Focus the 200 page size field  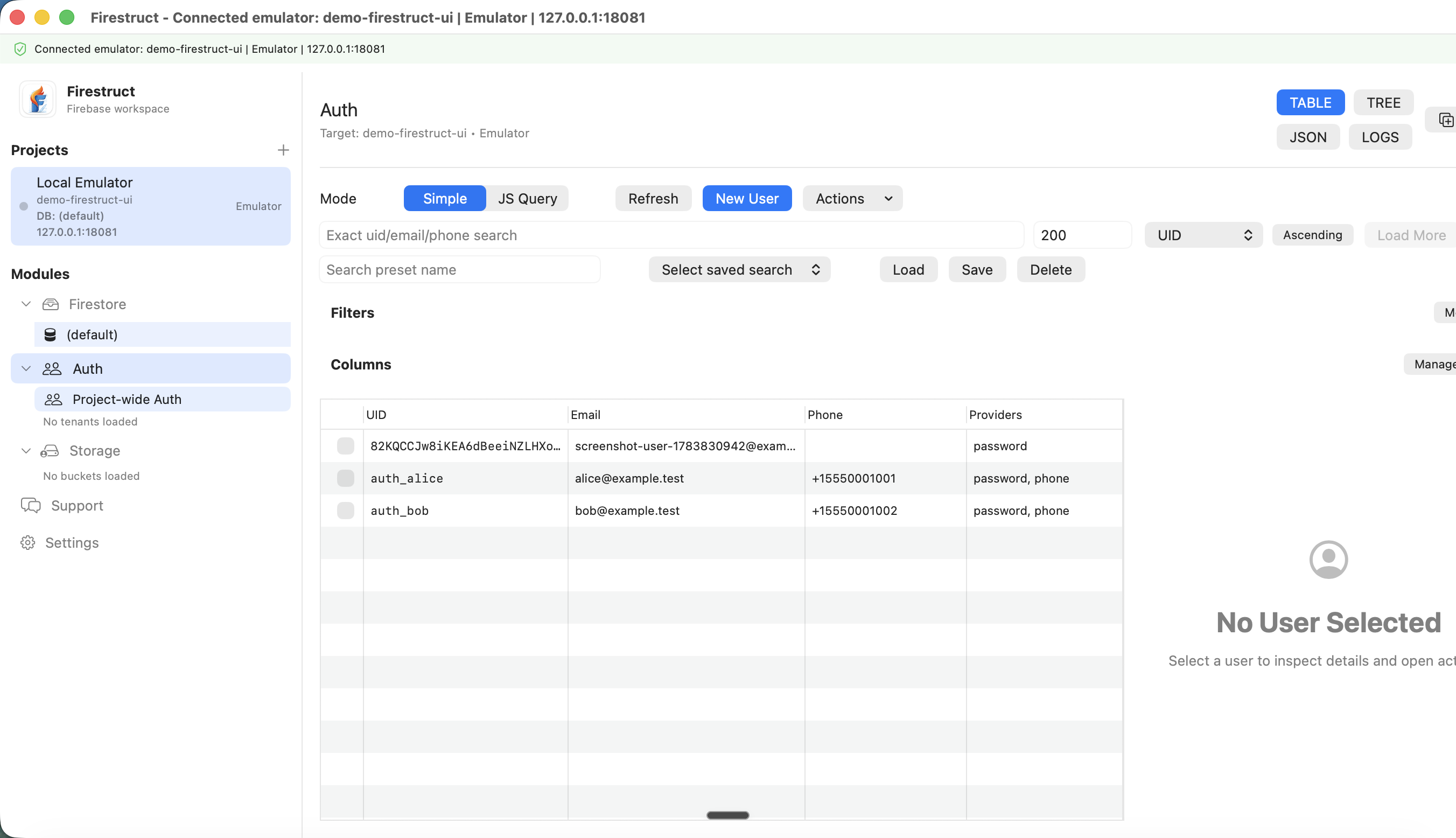[1082, 235]
